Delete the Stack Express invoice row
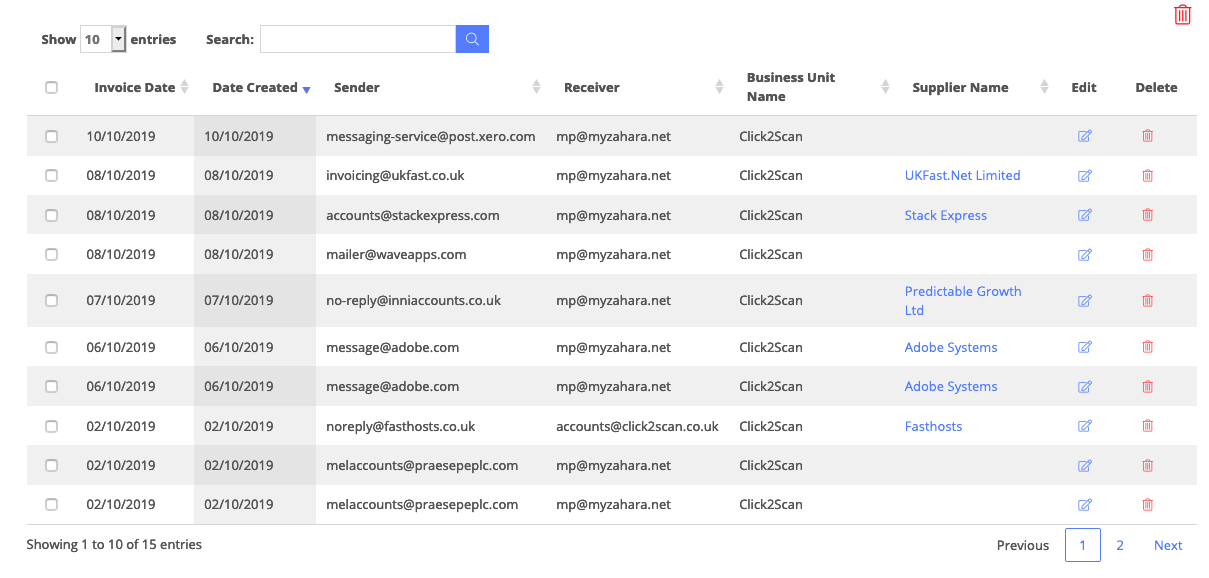Viewport: 1209px width, 578px height. coord(1147,215)
